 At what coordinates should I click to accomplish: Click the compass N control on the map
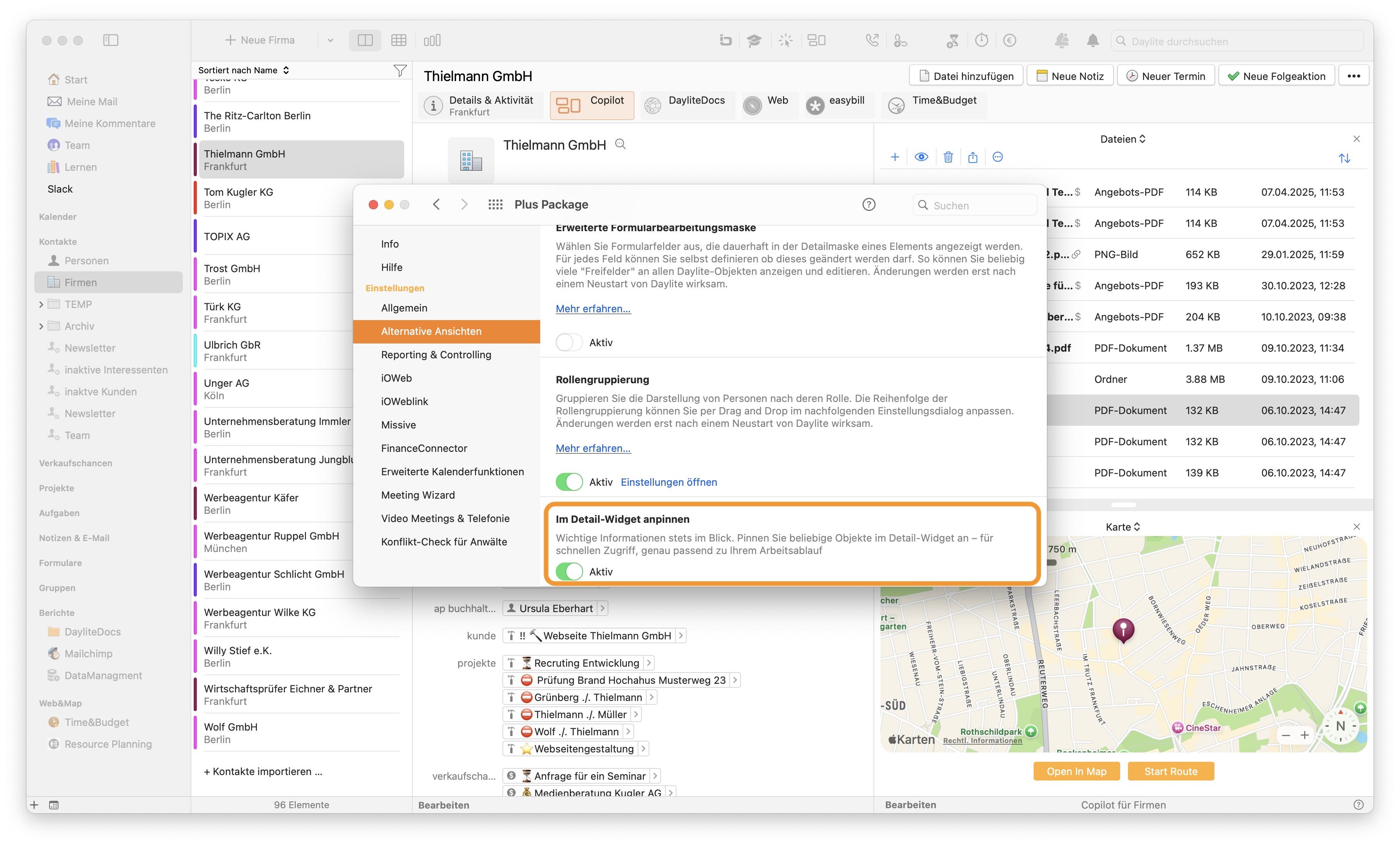pyautogui.click(x=1340, y=726)
